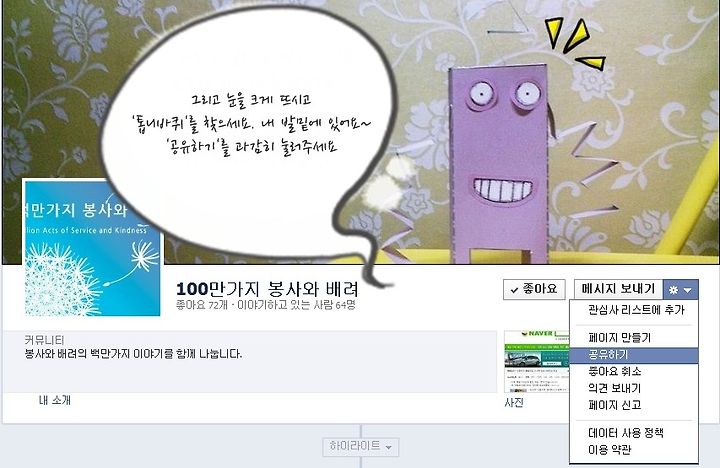The height and width of the screenshot is (468, 720).
Task: Click the page title 100만가지 봉사와 배려
Action: pos(267,289)
